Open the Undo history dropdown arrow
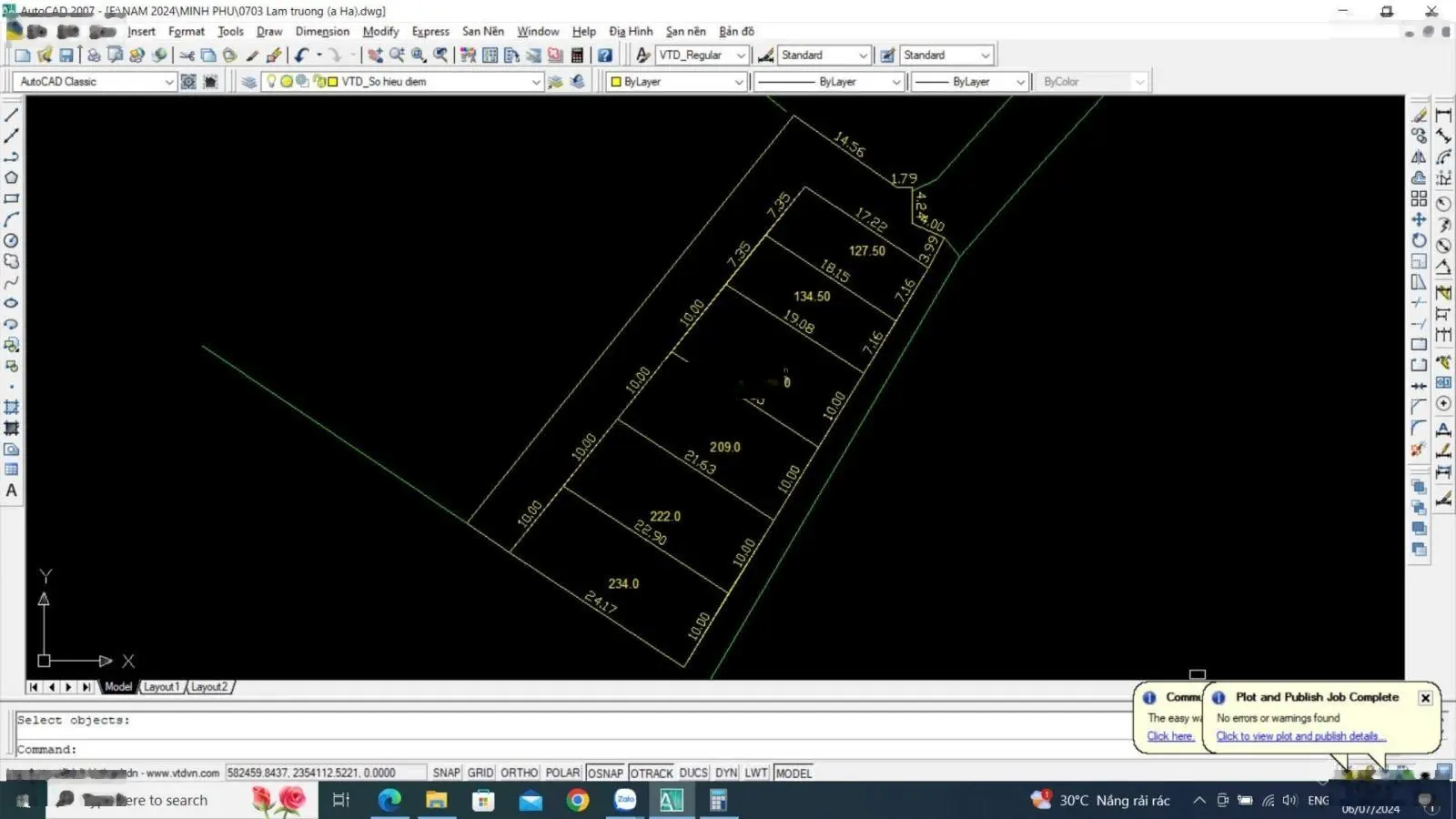The width and height of the screenshot is (1456, 819). pyautogui.click(x=319, y=56)
